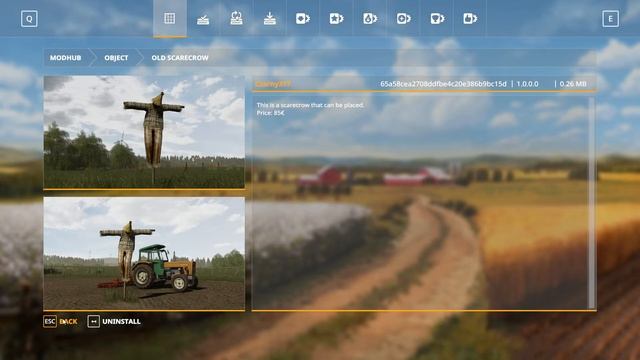
Task: Click the ESC key icon
Action: point(50,322)
